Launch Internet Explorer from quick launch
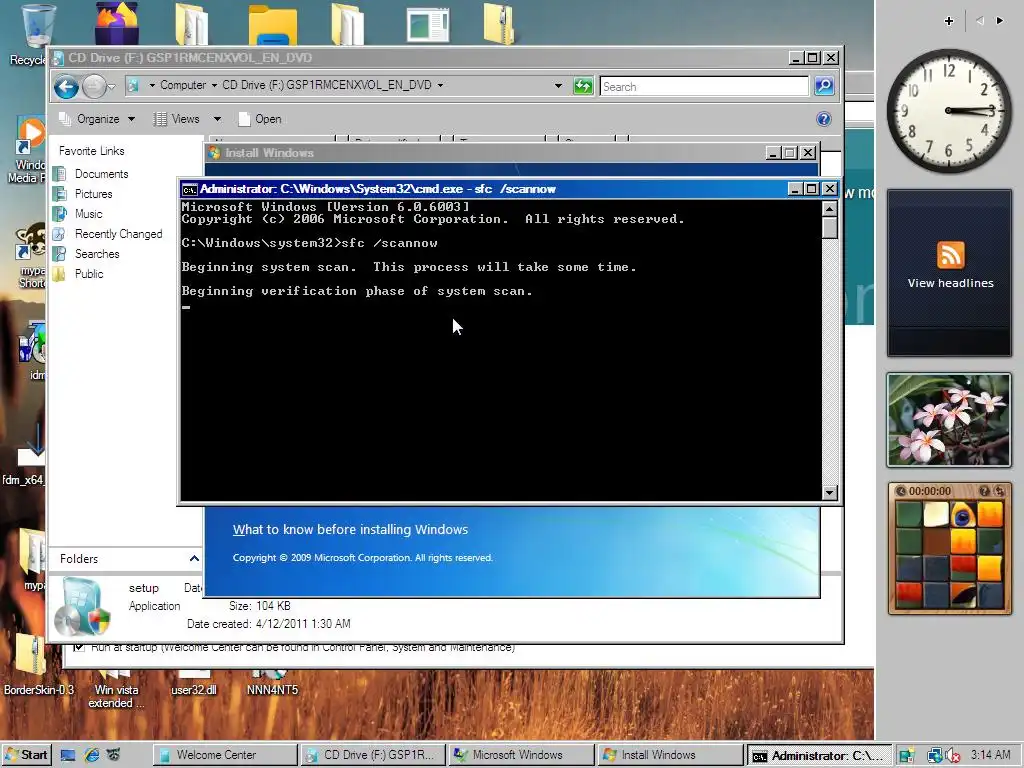The height and width of the screenshot is (768, 1024). click(x=91, y=755)
